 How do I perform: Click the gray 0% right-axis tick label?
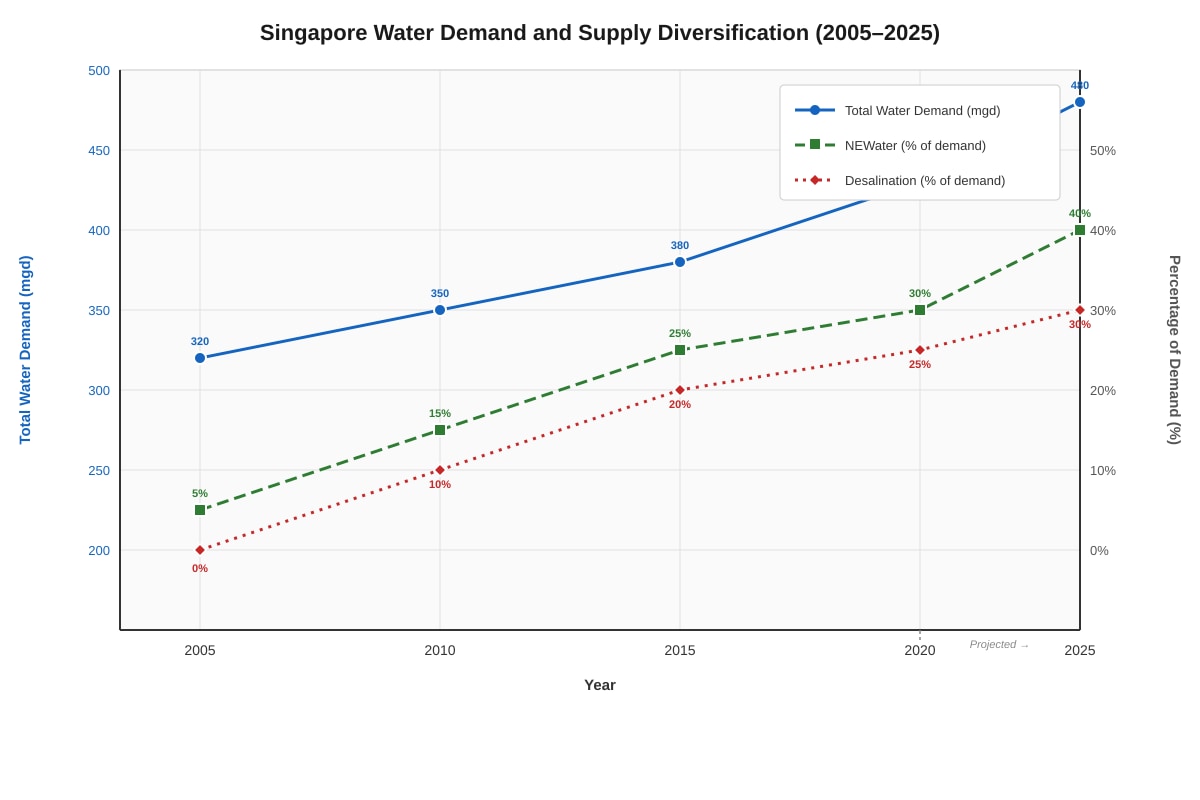(x=1099, y=550)
